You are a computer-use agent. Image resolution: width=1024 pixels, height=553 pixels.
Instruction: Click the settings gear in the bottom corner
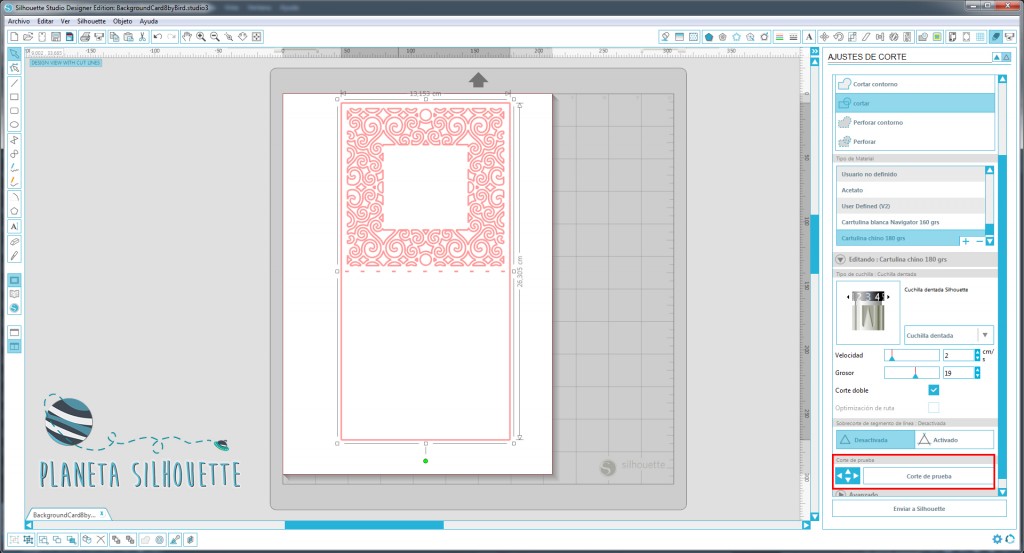click(997, 539)
